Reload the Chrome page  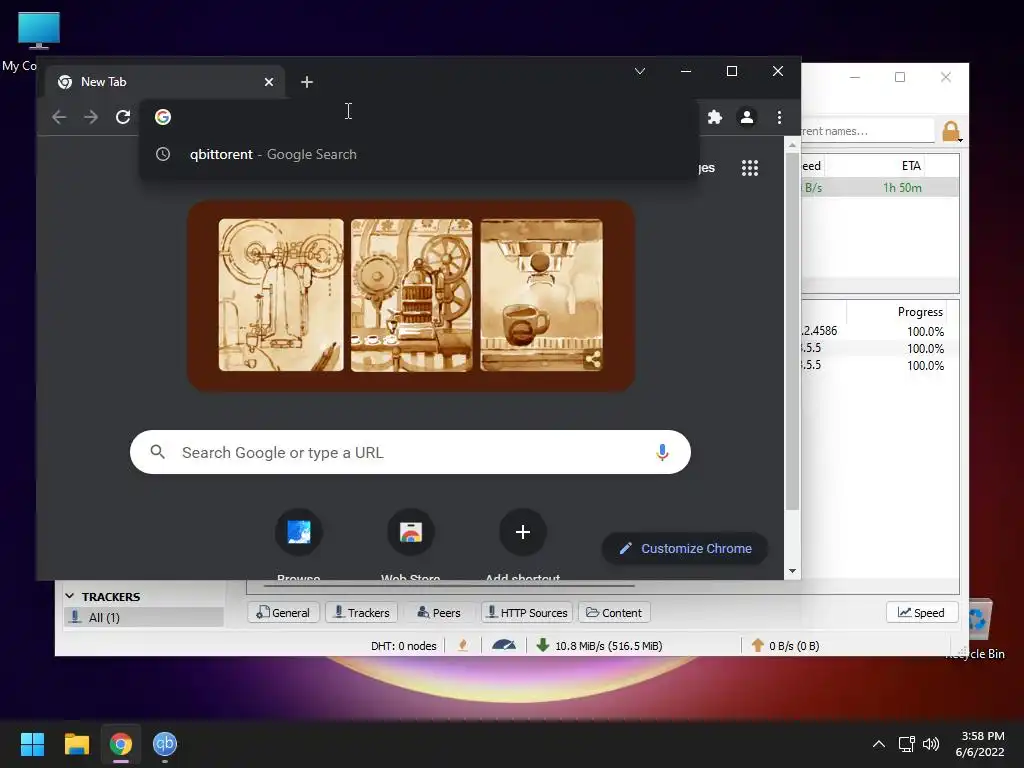[123, 117]
